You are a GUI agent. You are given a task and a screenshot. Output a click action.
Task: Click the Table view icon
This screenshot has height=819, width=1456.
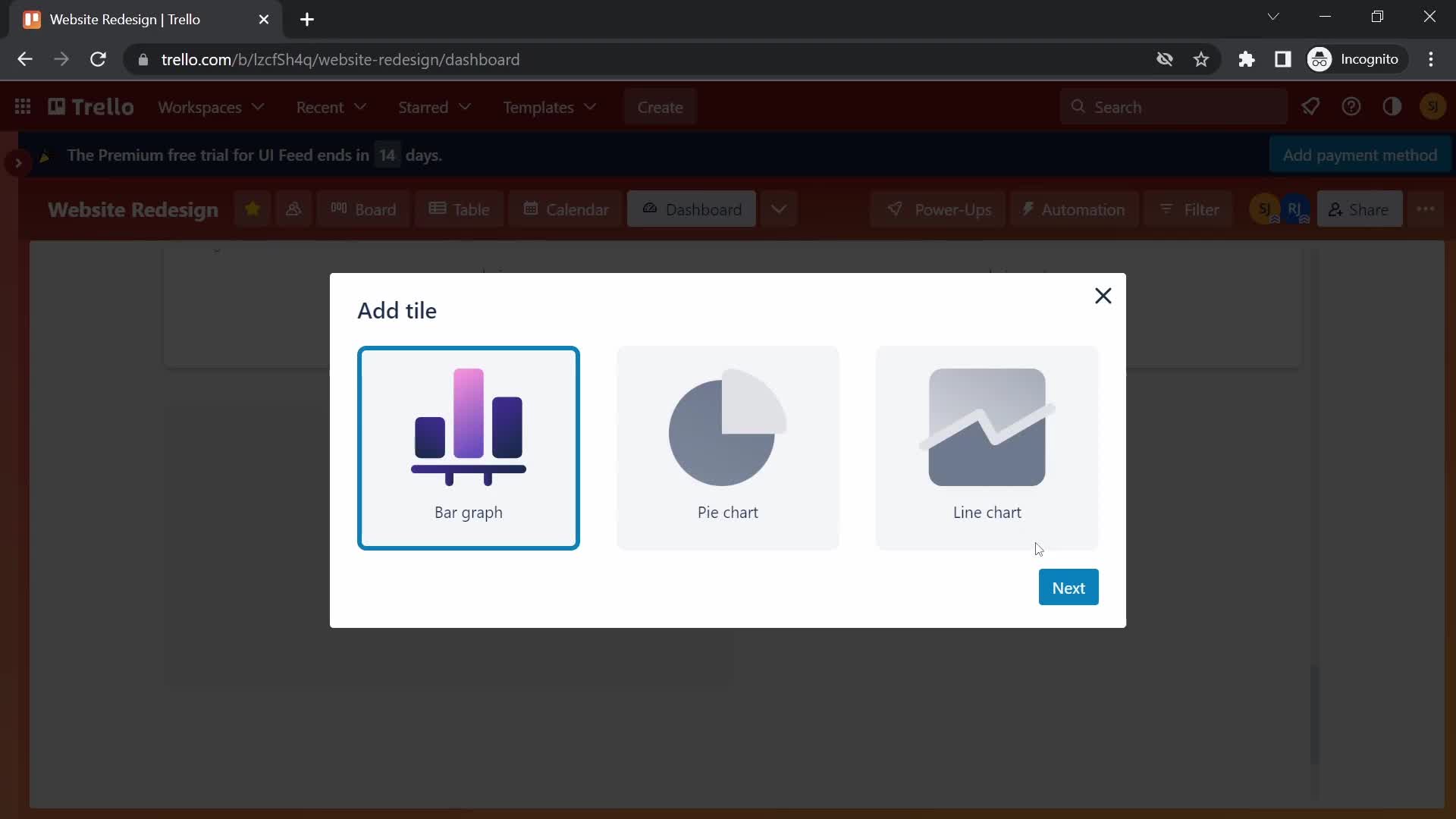click(459, 209)
